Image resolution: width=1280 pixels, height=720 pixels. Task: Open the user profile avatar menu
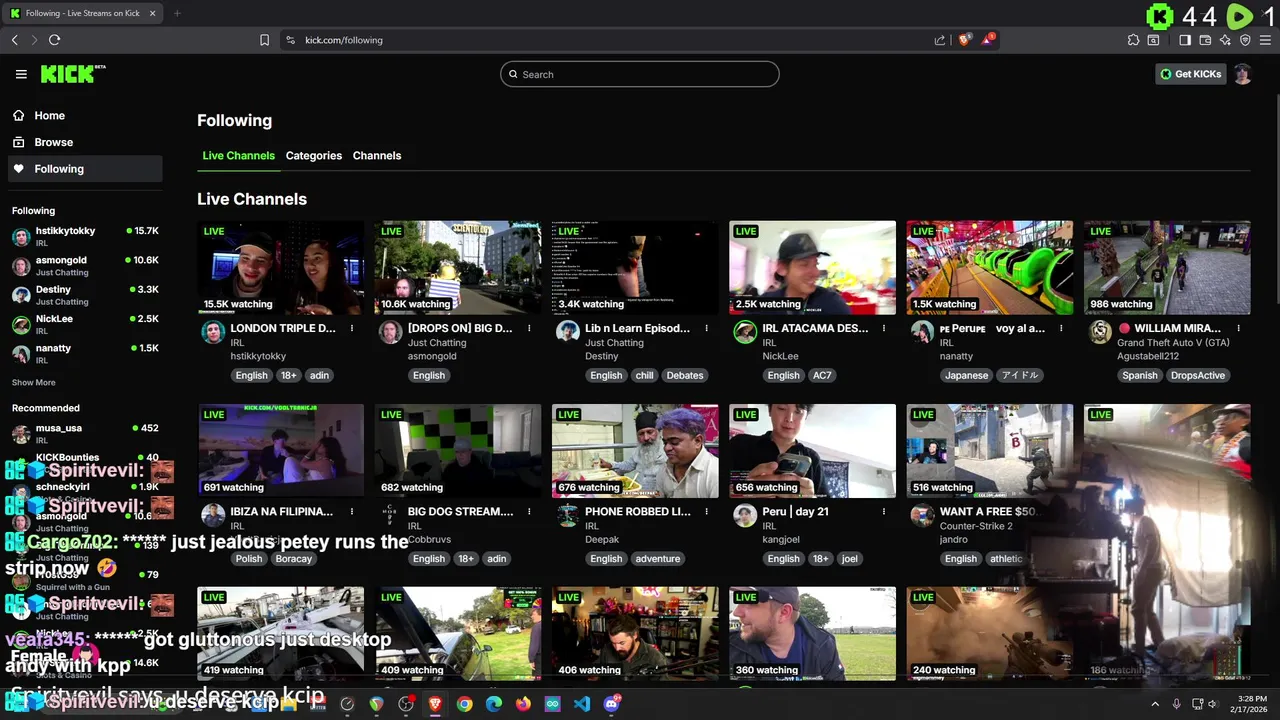(1242, 74)
